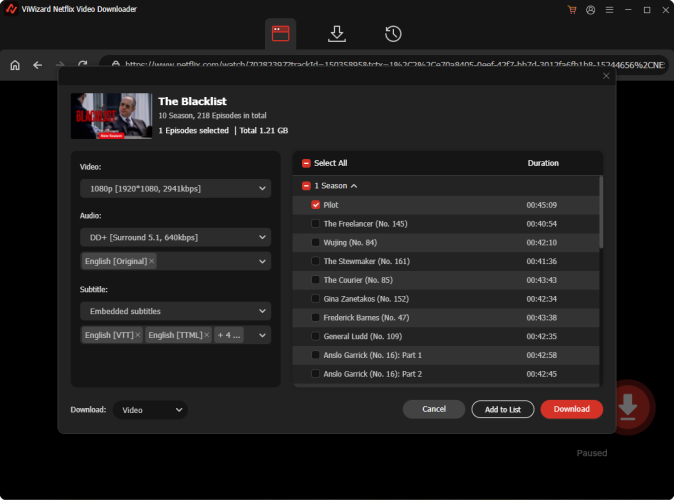Remove the English [VTT] subtitle tag
This screenshot has width=674, height=500.
click(x=138, y=335)
